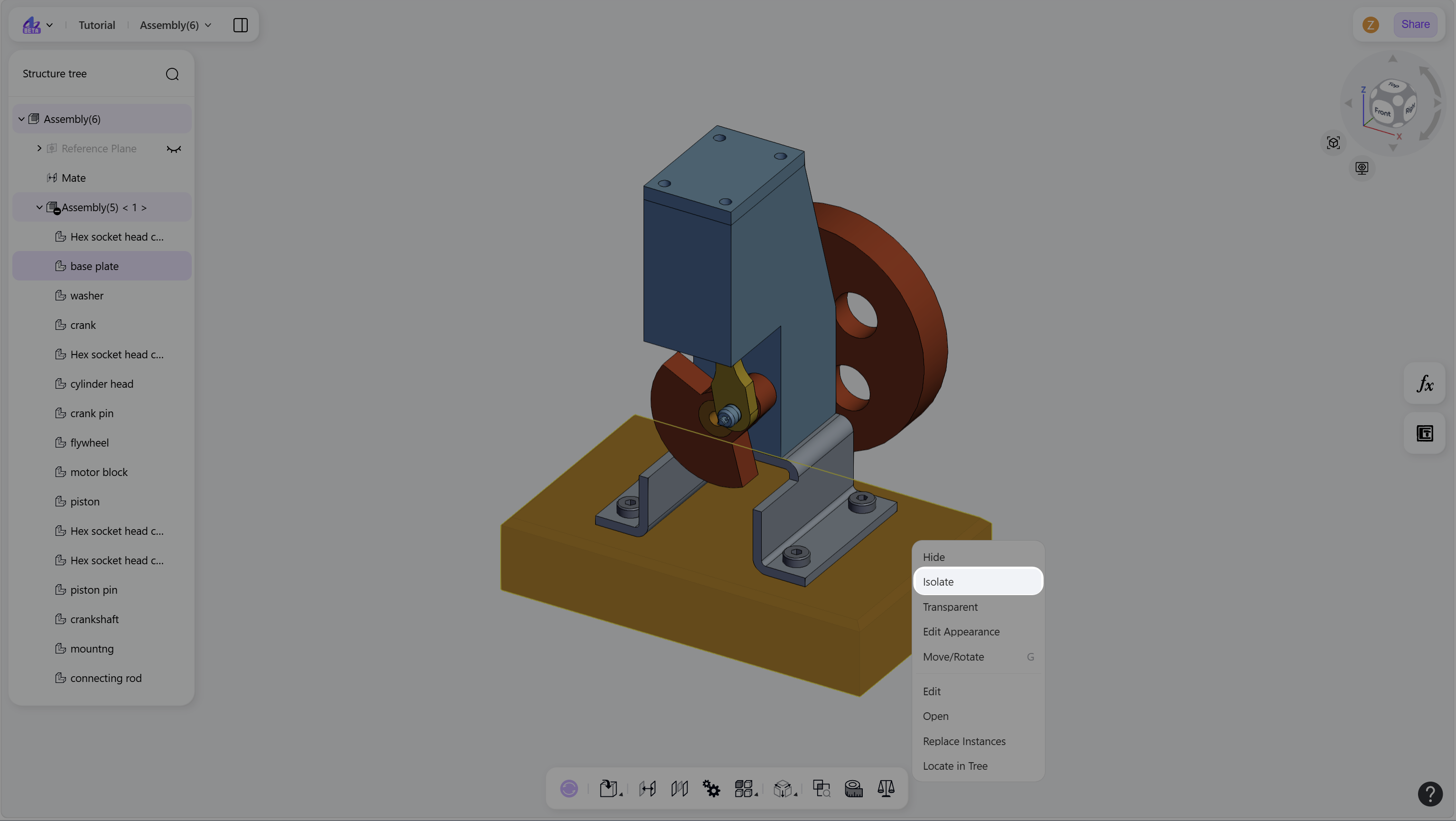Collapse the Assembly(6) root node
The height and width of the screenshot is (821, 1456).
[21, 119]
